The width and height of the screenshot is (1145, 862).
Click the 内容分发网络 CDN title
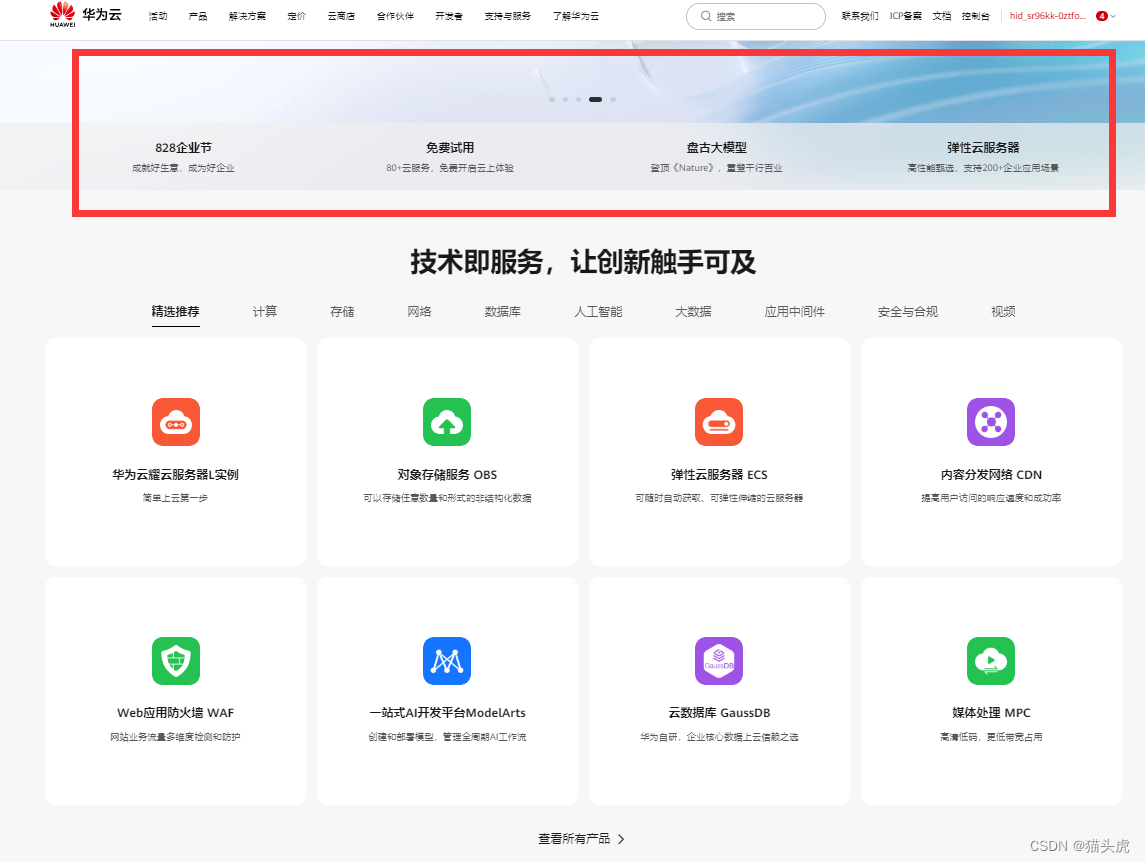[x=991, y=475]
